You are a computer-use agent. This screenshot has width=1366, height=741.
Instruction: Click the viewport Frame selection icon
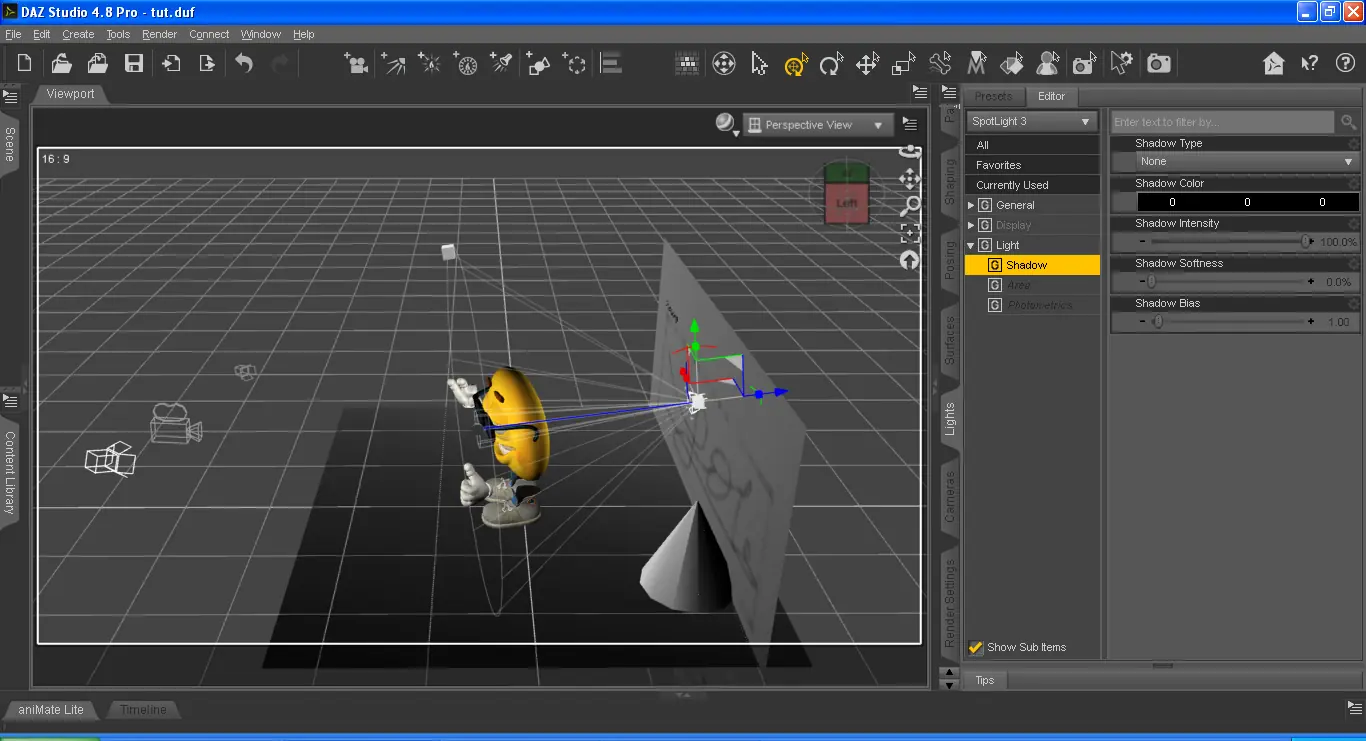click(x=910, y=233)
